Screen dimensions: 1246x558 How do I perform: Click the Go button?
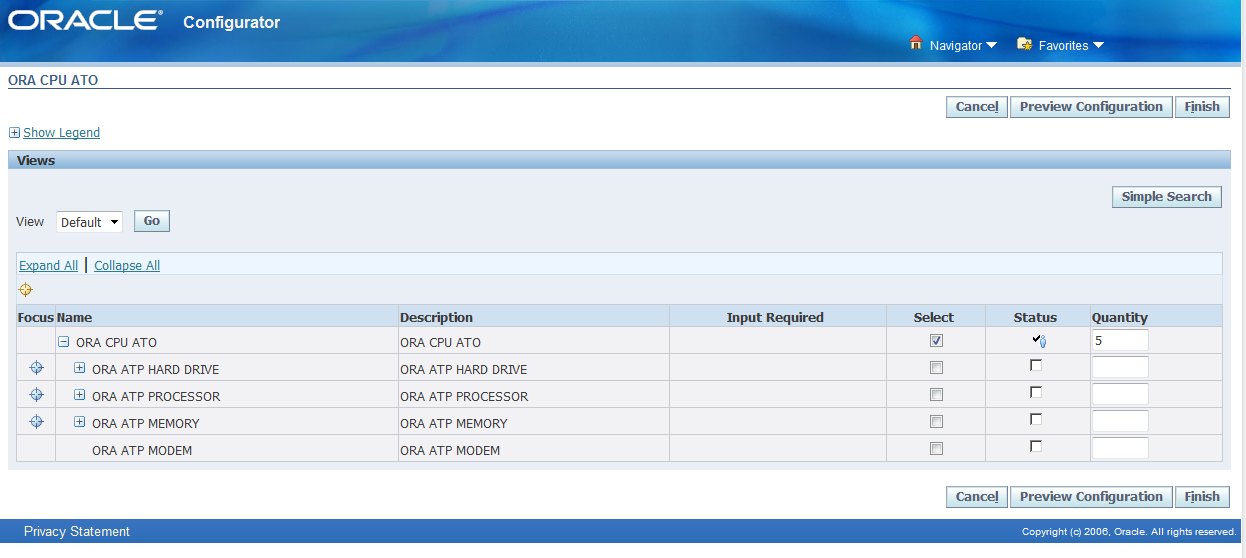[152, 221]
